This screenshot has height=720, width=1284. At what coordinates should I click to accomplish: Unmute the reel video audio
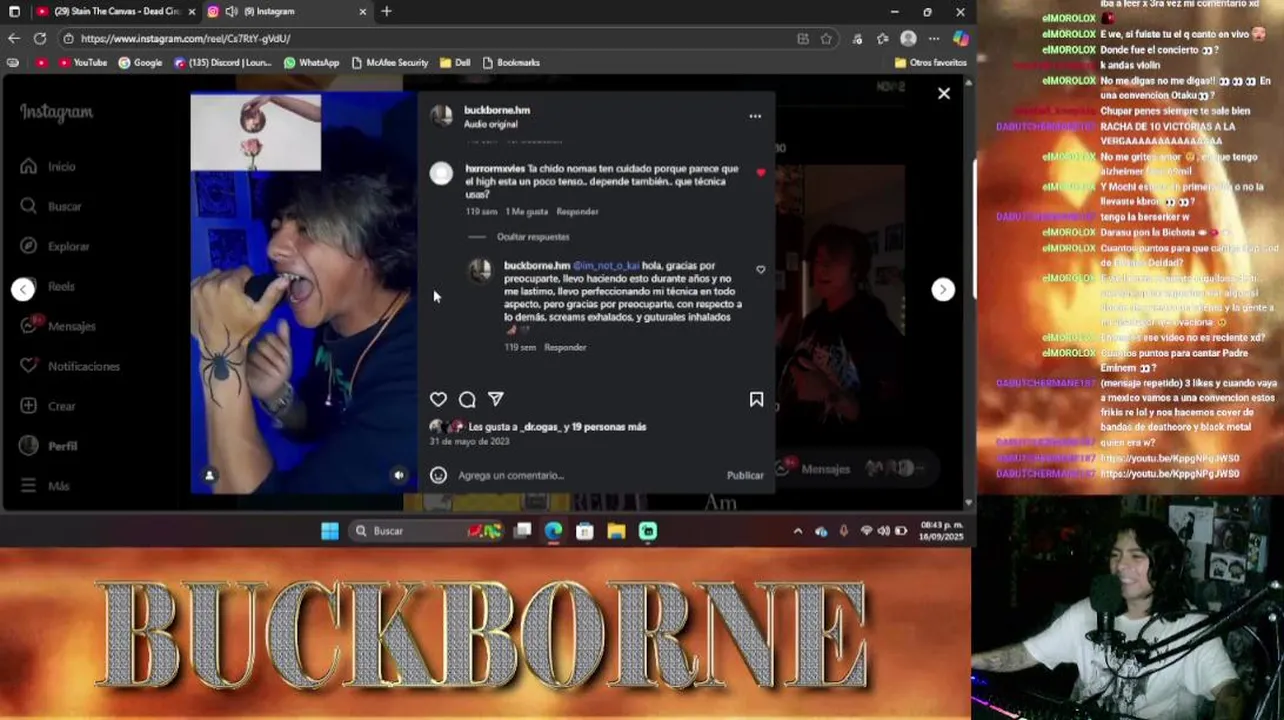(x=399, y=475)
